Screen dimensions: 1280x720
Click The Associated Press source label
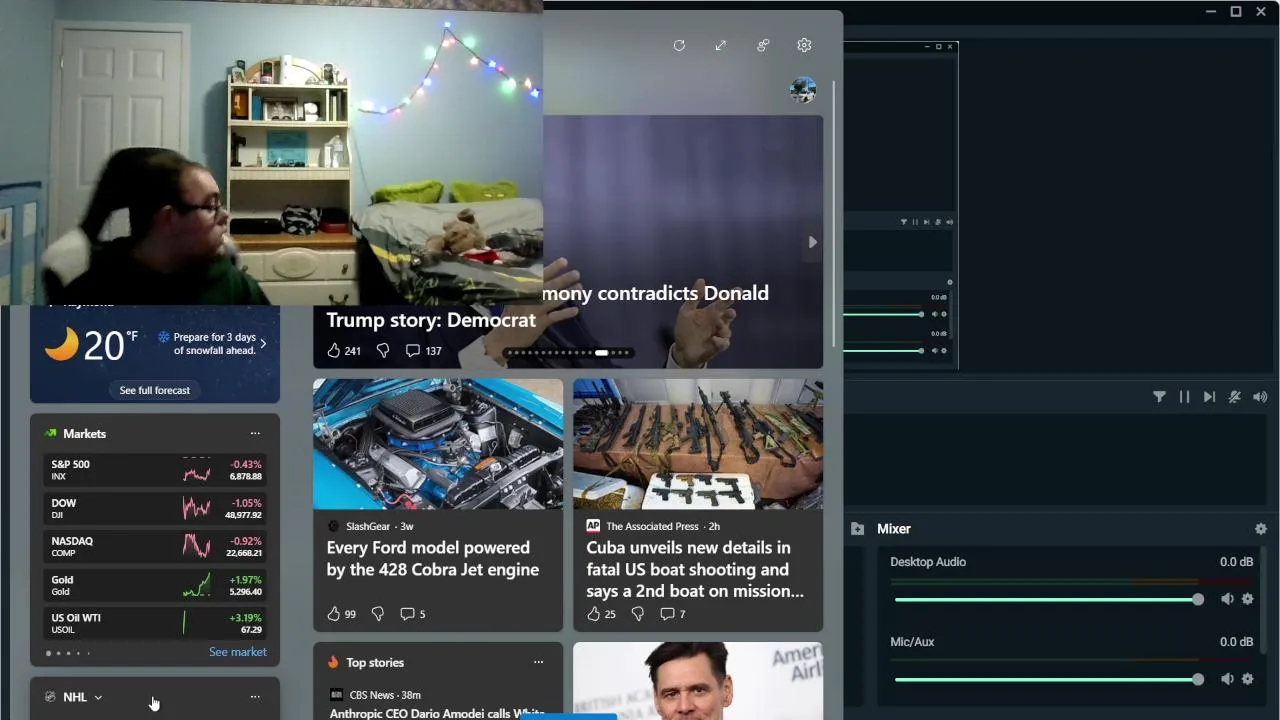652,526
